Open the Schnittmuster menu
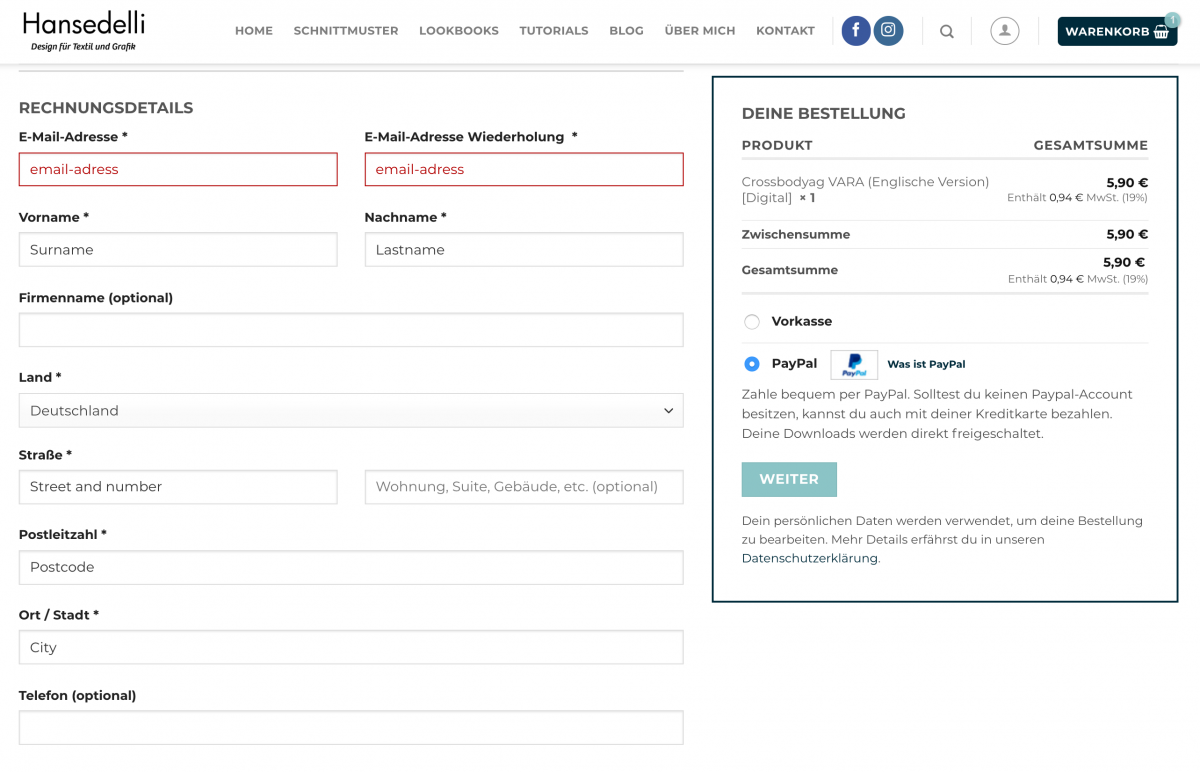Screen dimensions: 1200x772 coord(346,31)
